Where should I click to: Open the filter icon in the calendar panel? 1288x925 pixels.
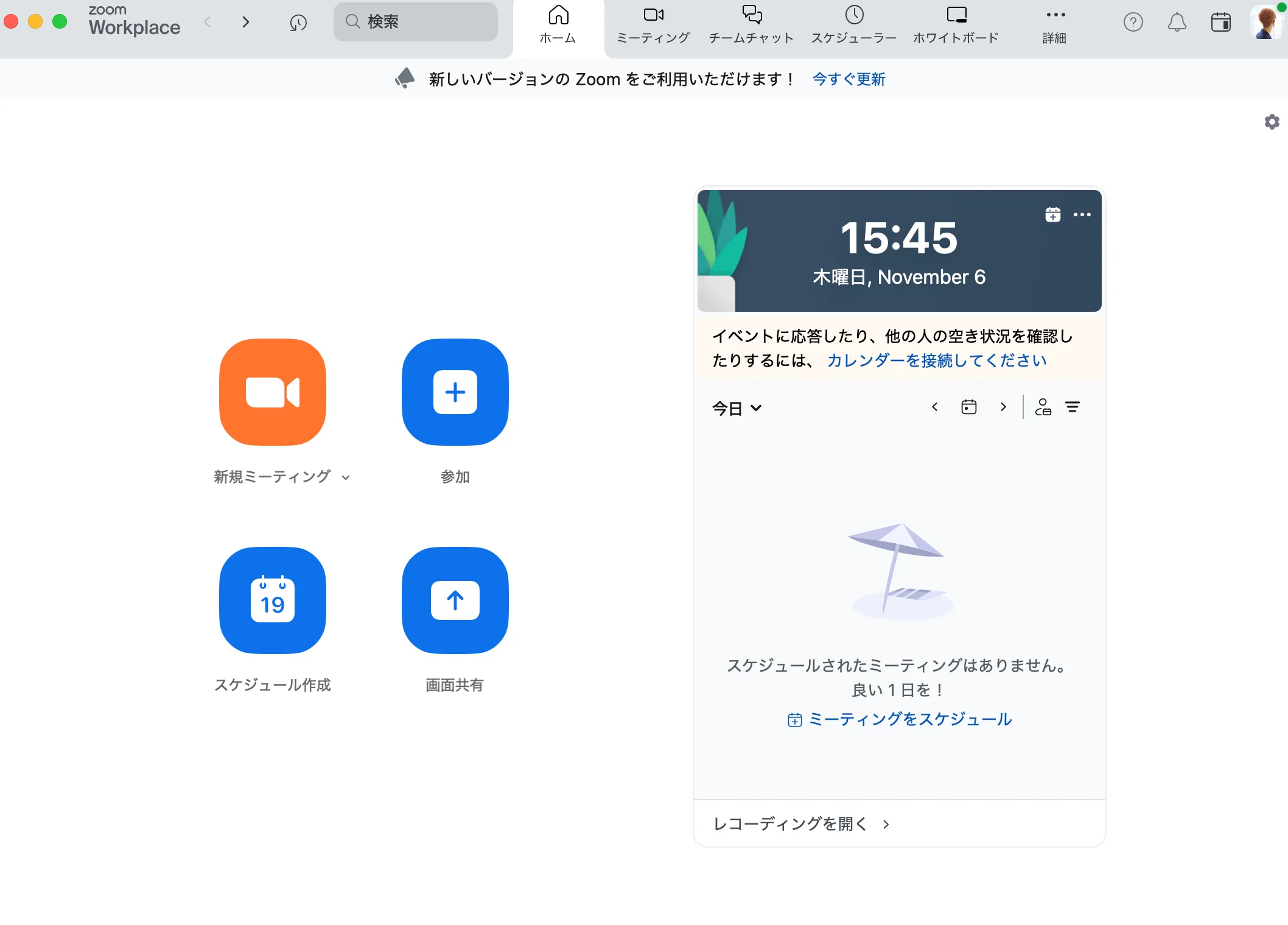tap(1073, 407)
